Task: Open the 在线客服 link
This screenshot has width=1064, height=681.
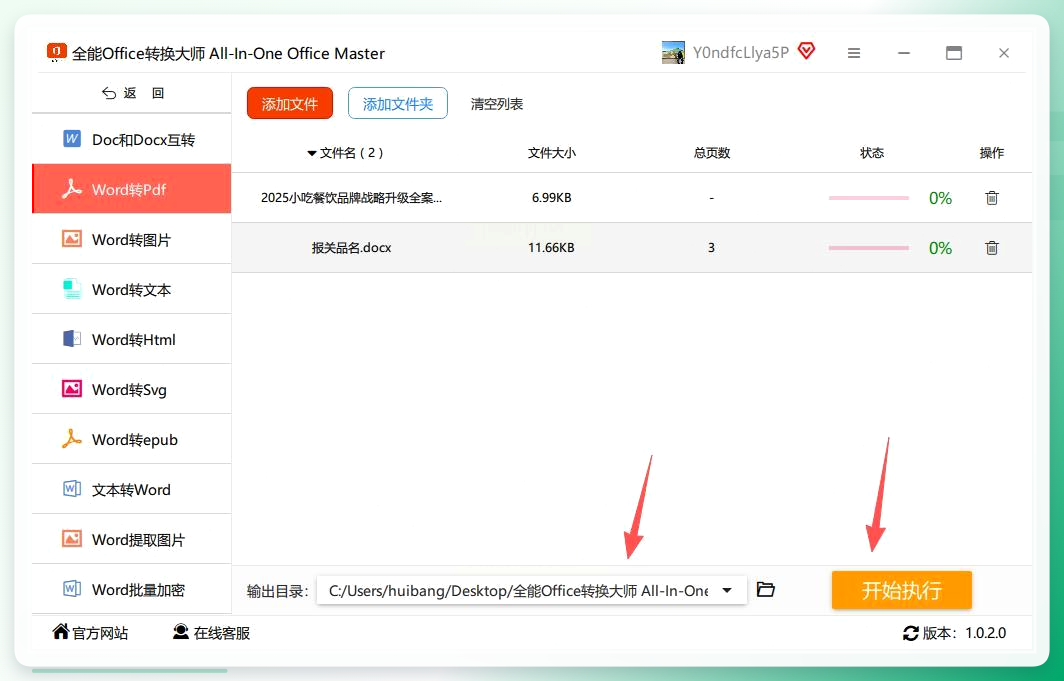Action: [211, 632]
